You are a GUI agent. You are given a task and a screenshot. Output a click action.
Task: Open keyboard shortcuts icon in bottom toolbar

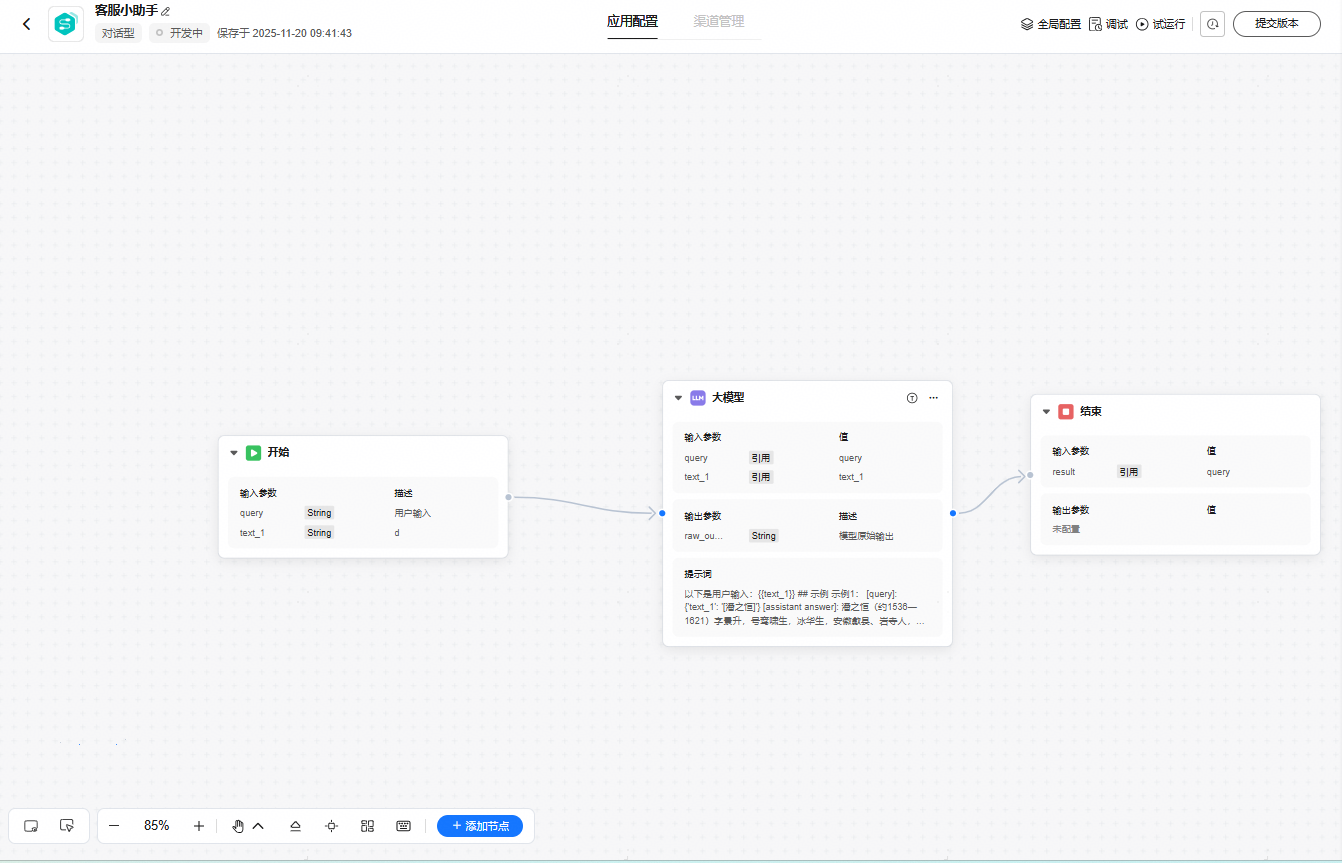pos(403,826)
